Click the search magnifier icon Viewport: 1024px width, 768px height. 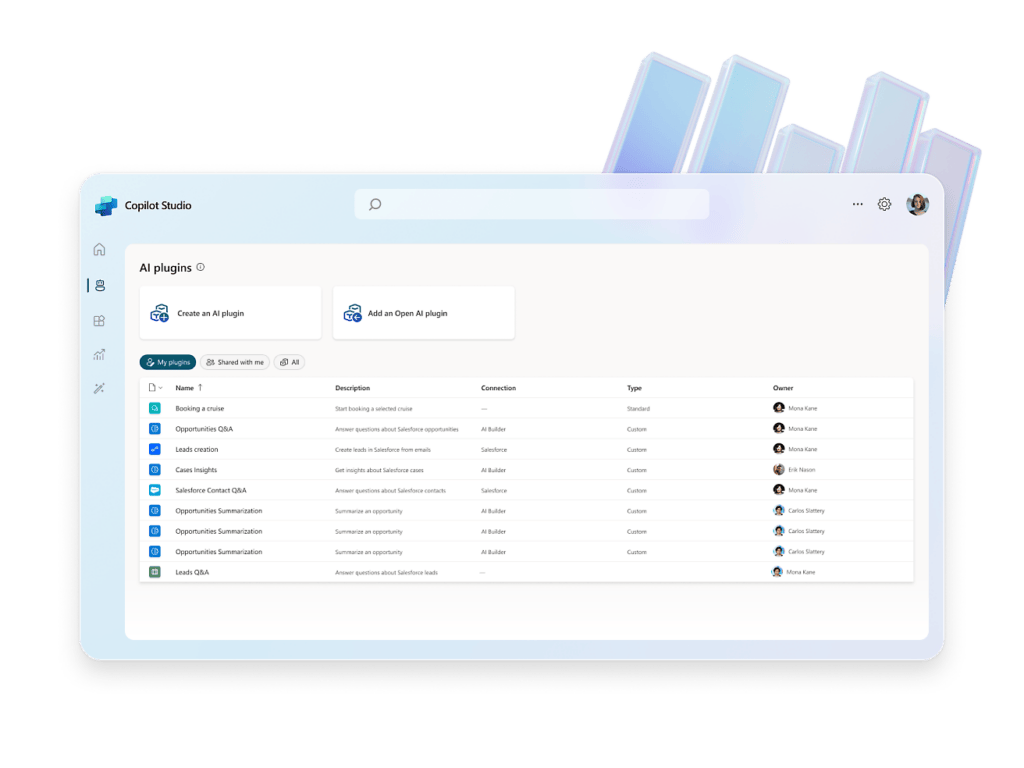point(375,204)
